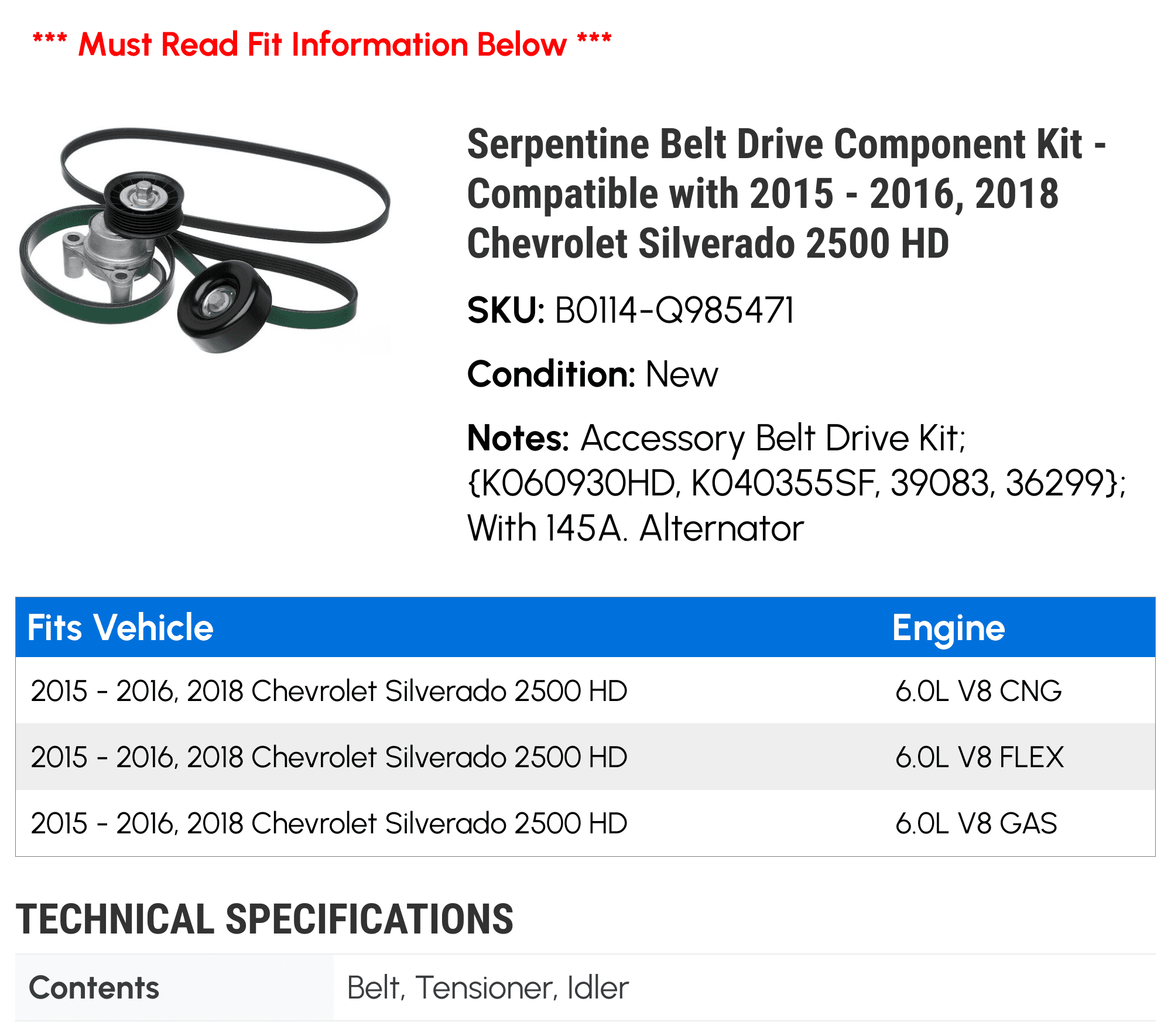
Task: Click the Condition: New text
Action: tap(593, 374)
